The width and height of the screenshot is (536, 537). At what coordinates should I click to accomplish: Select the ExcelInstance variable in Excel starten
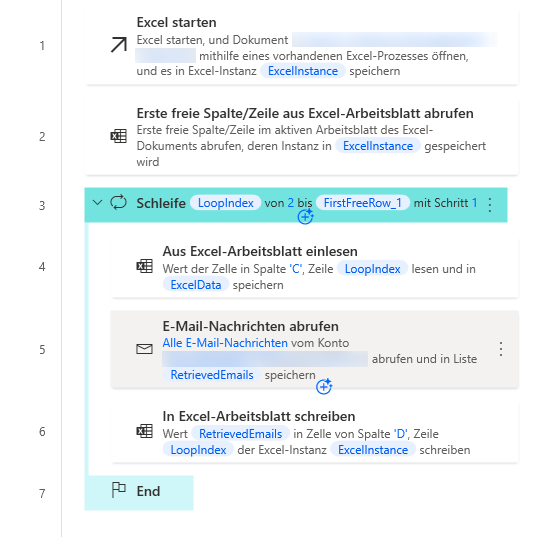click(303, 71)
